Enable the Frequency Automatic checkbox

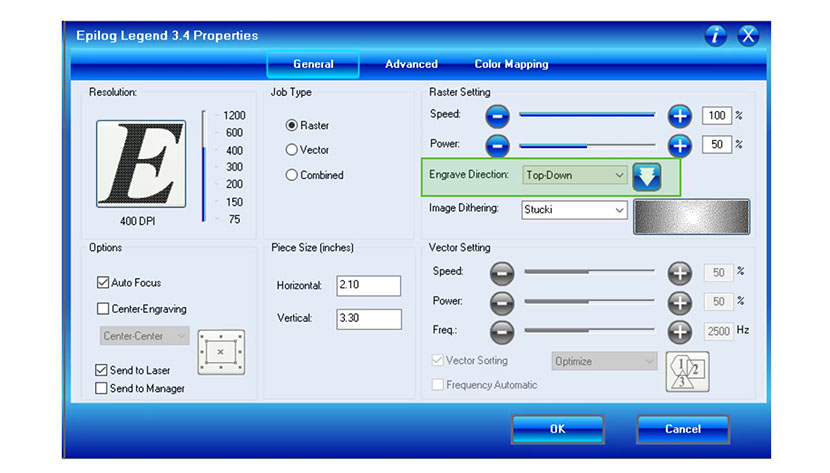click(437, 385)
